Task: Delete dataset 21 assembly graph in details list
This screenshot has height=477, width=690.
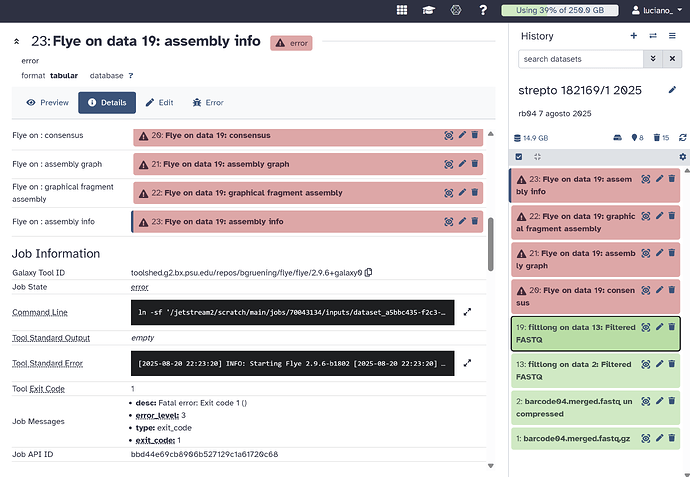Action: 475,164
